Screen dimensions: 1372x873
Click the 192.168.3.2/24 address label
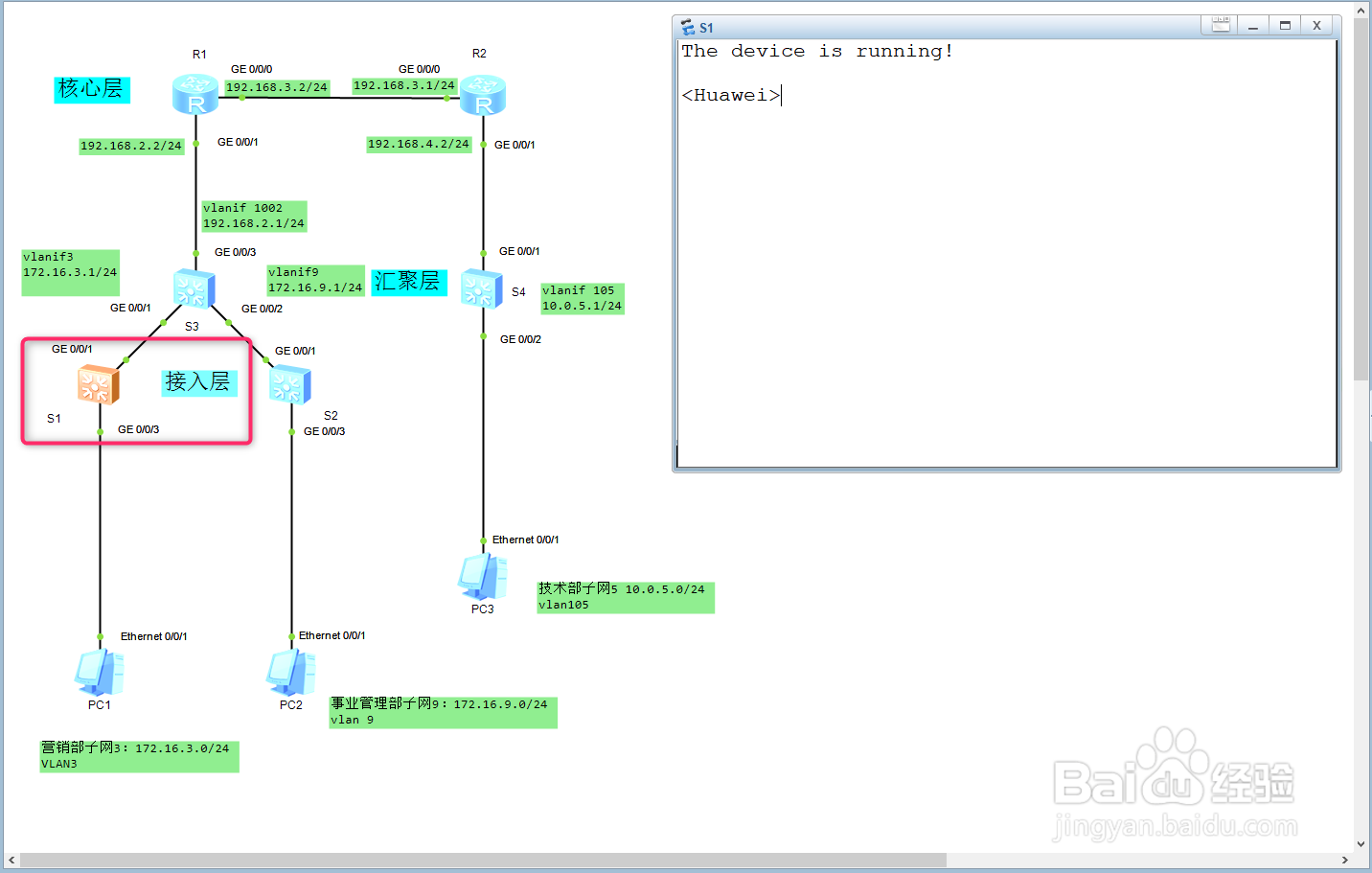coord(276,87)
